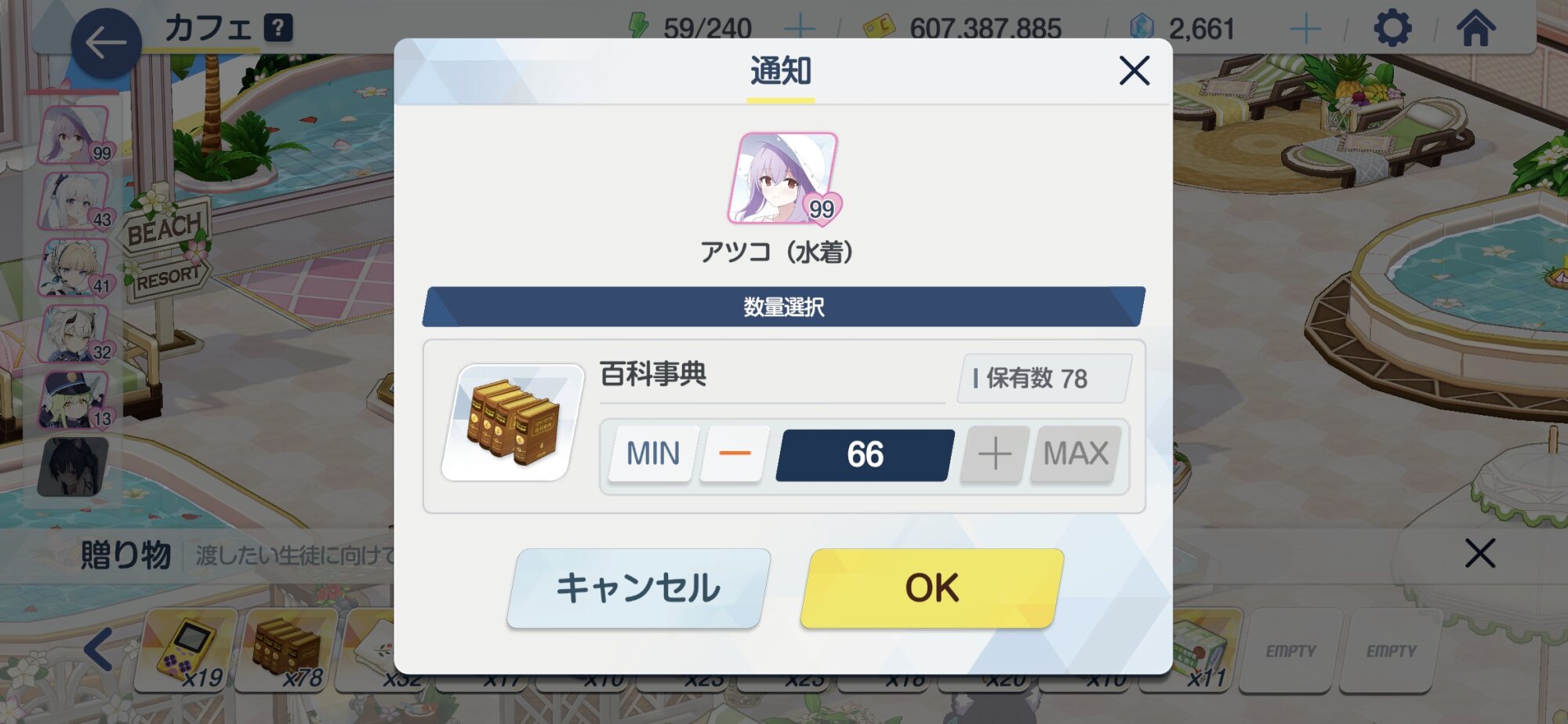The image size is (1568, 724).
Task: Select student portrait with bond level 13
Action: tap(76, 400)
